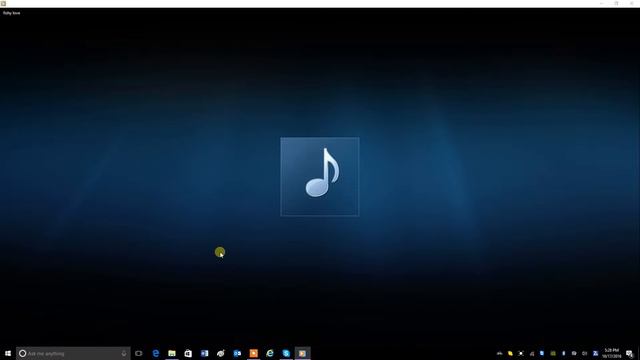The image size is (640, 360).
Task: Open the Action Center notifications icon
Action: coord(629,353)
